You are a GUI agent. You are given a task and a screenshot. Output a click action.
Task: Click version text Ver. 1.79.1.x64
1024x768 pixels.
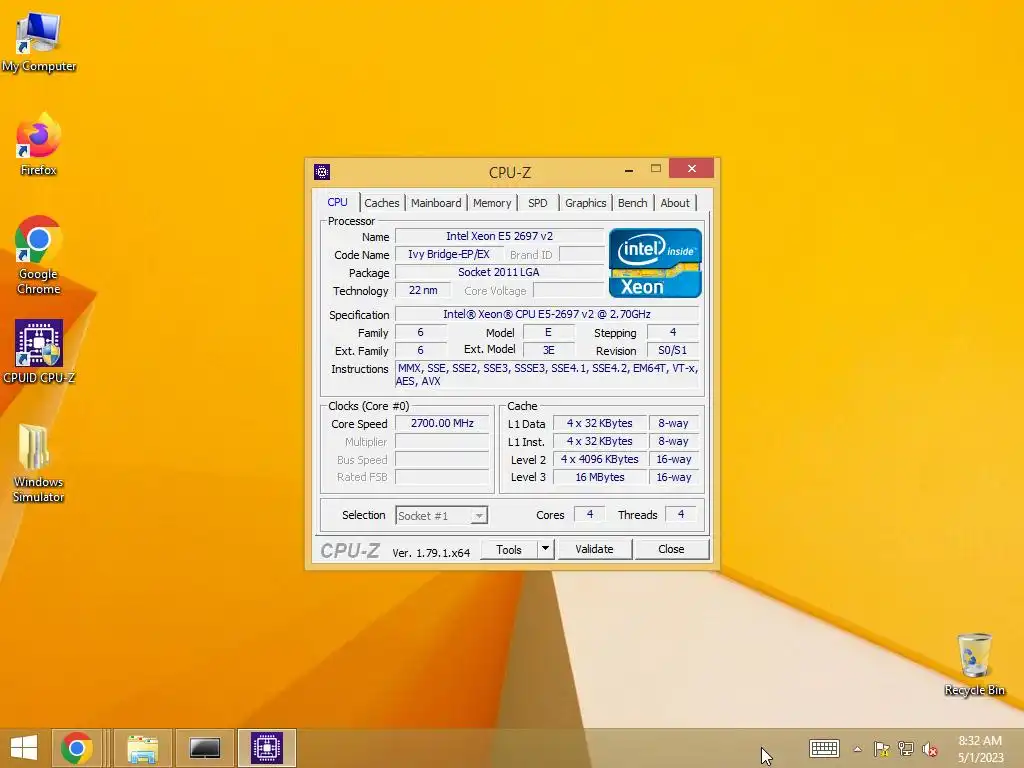click(431, 553)
